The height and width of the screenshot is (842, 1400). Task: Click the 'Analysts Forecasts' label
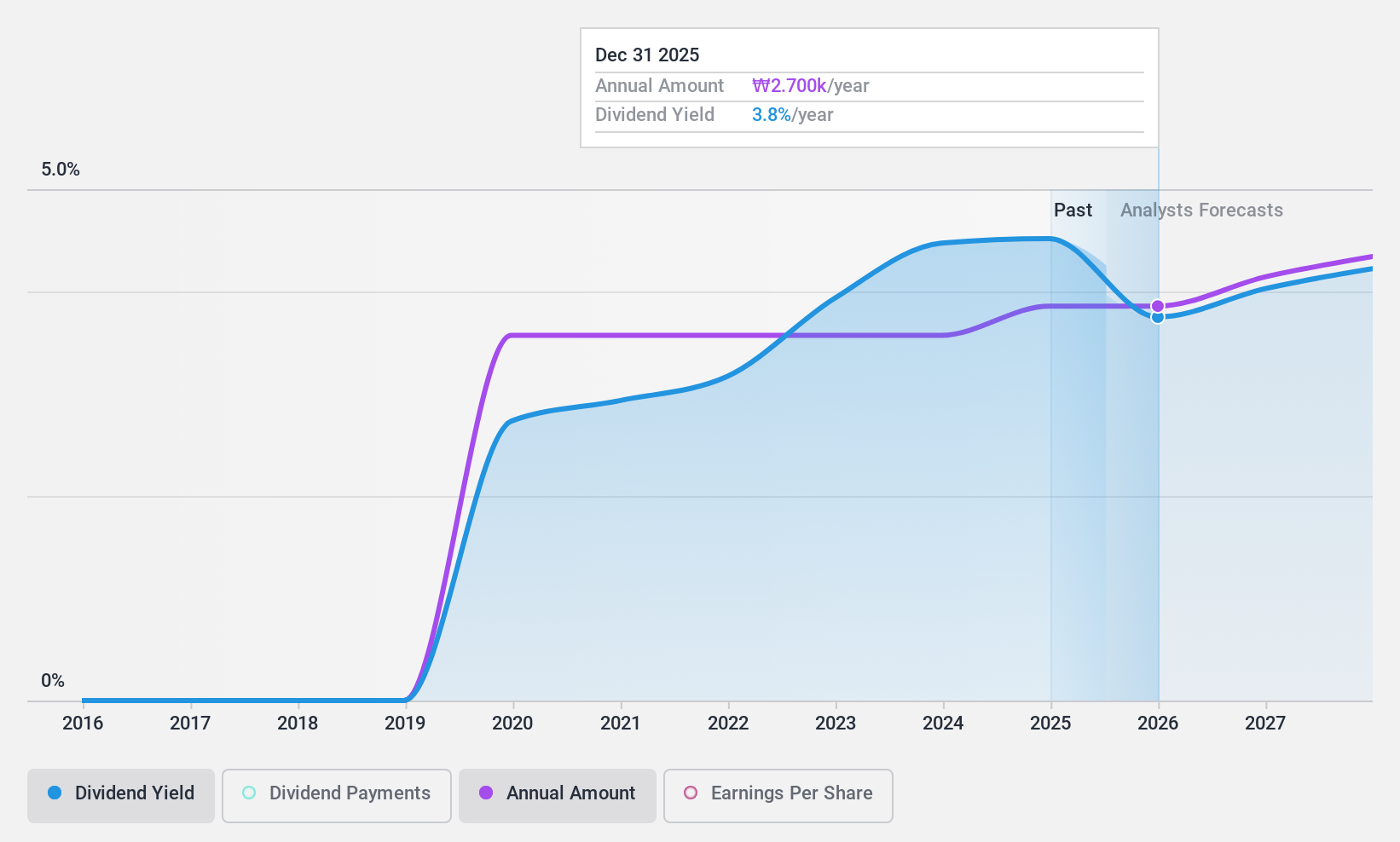pyautogui.click(x=1201, y=210)
